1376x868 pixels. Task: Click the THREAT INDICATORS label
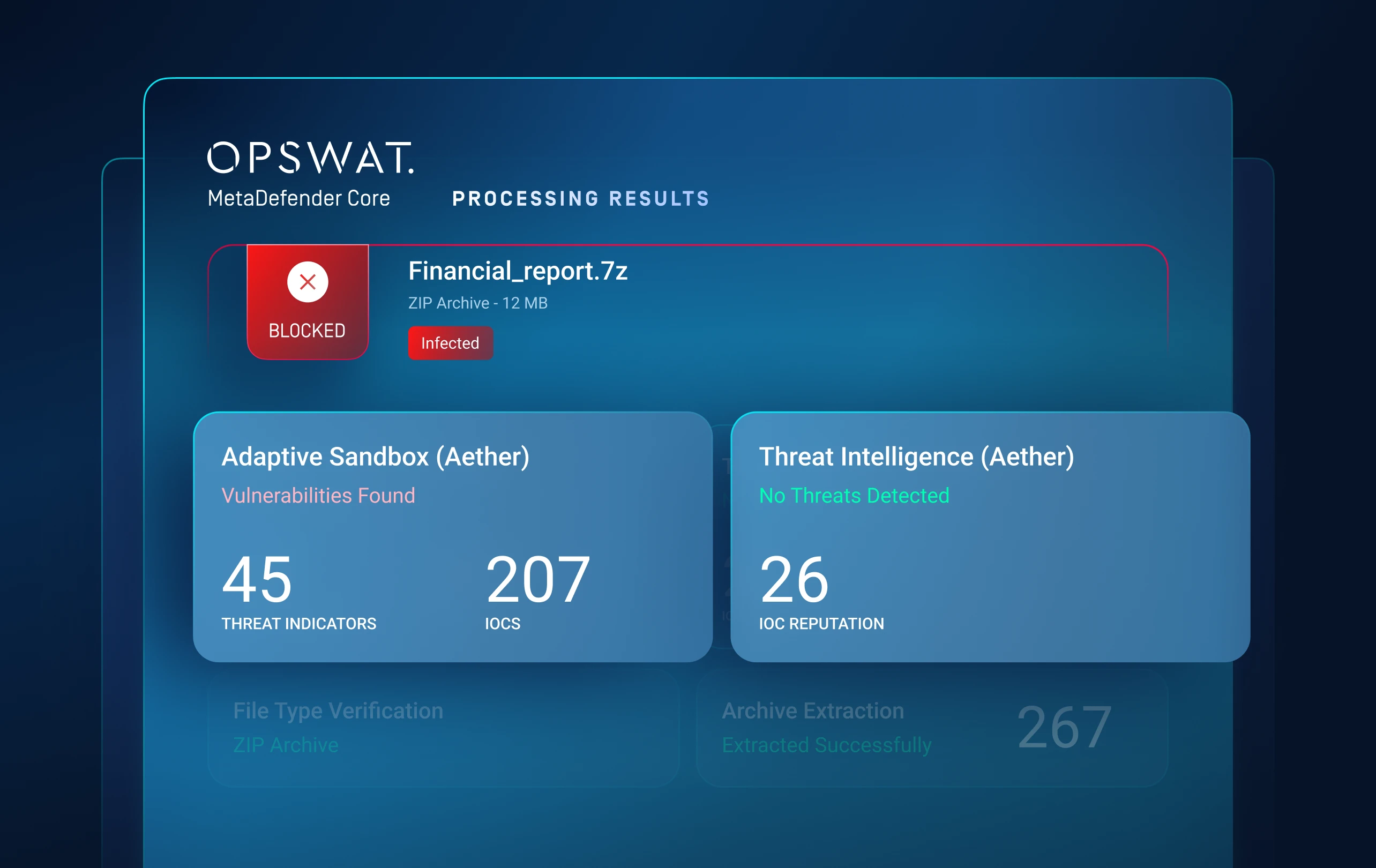point(299,624)
